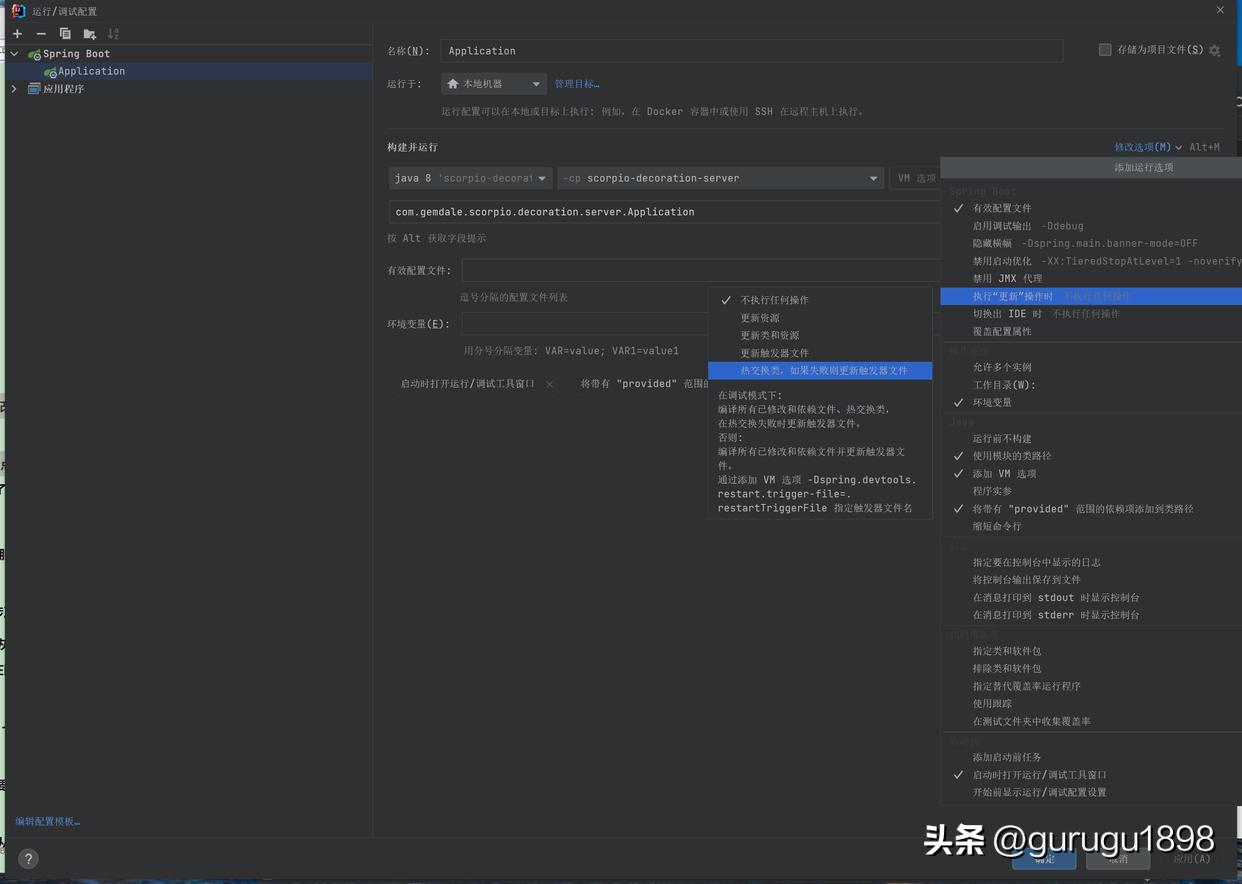Remove the 启动时打开运行/调试工具窗口 tag via its ×

[549, 383]
